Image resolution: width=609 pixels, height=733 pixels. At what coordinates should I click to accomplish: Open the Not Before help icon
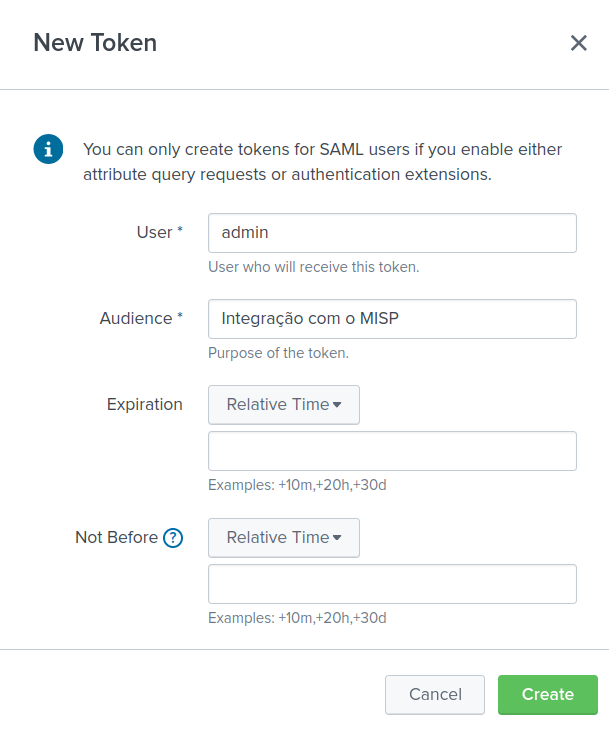click(173, 538)
